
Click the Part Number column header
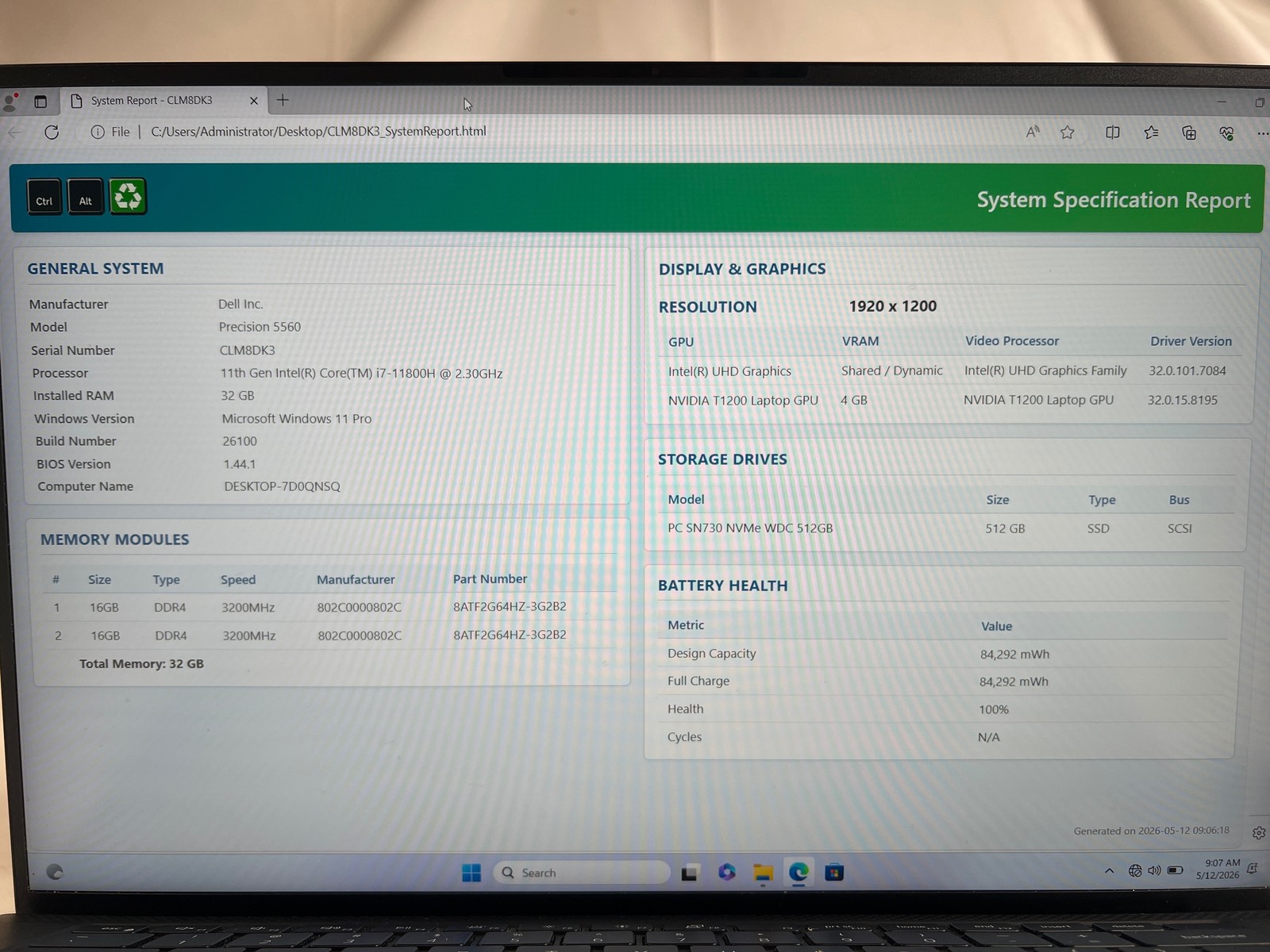click(490, 579)
